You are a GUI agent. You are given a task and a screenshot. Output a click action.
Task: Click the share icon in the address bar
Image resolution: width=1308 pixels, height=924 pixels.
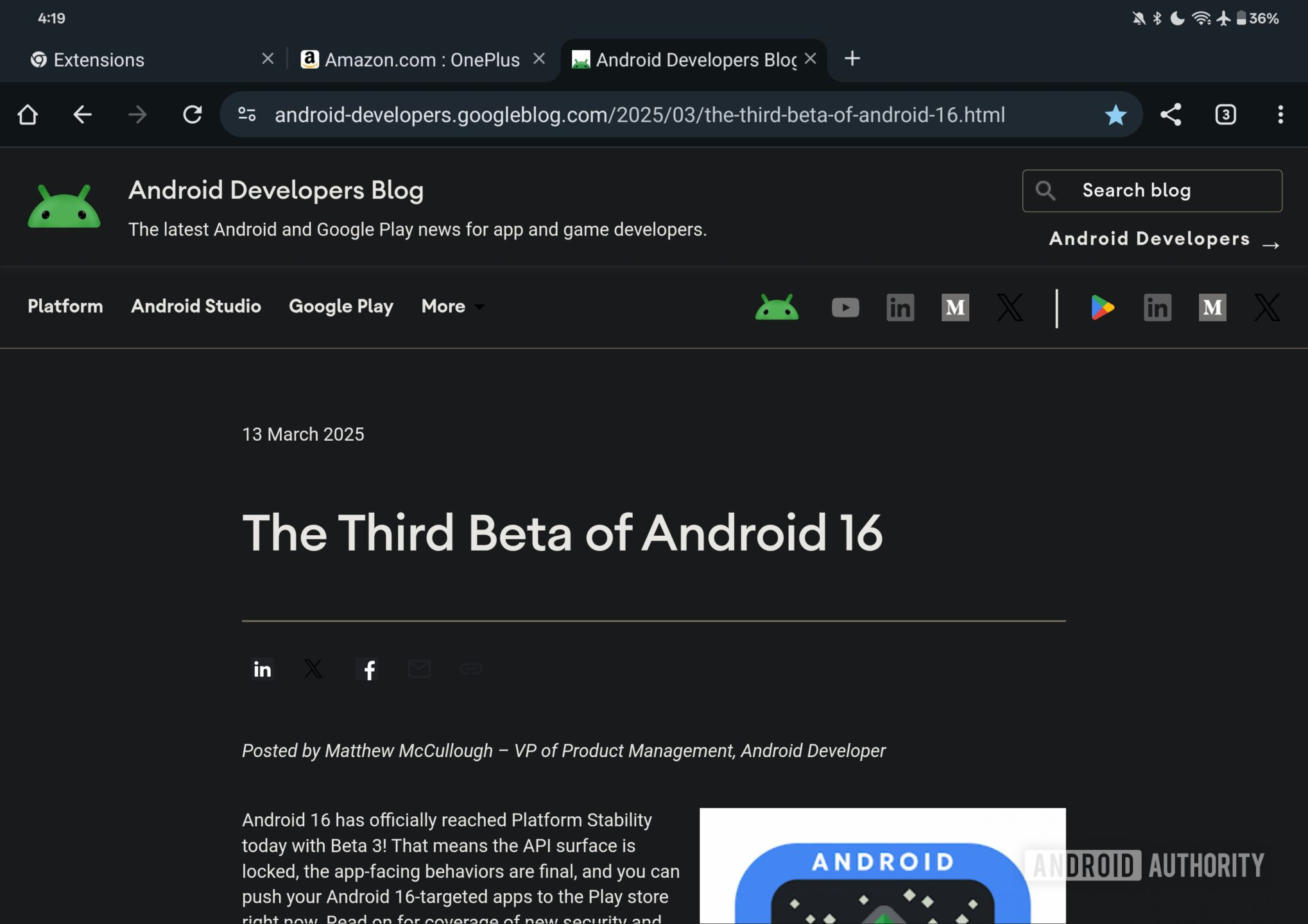1171,115
